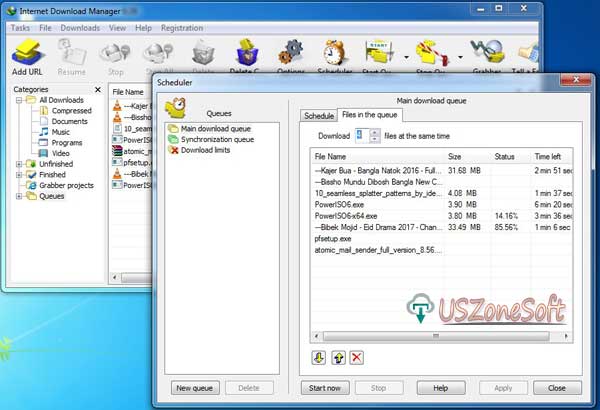Move selected file up in queue
The height and width of the screenshot is (410, 600).
pyautogui.click(x=339, y=358)
